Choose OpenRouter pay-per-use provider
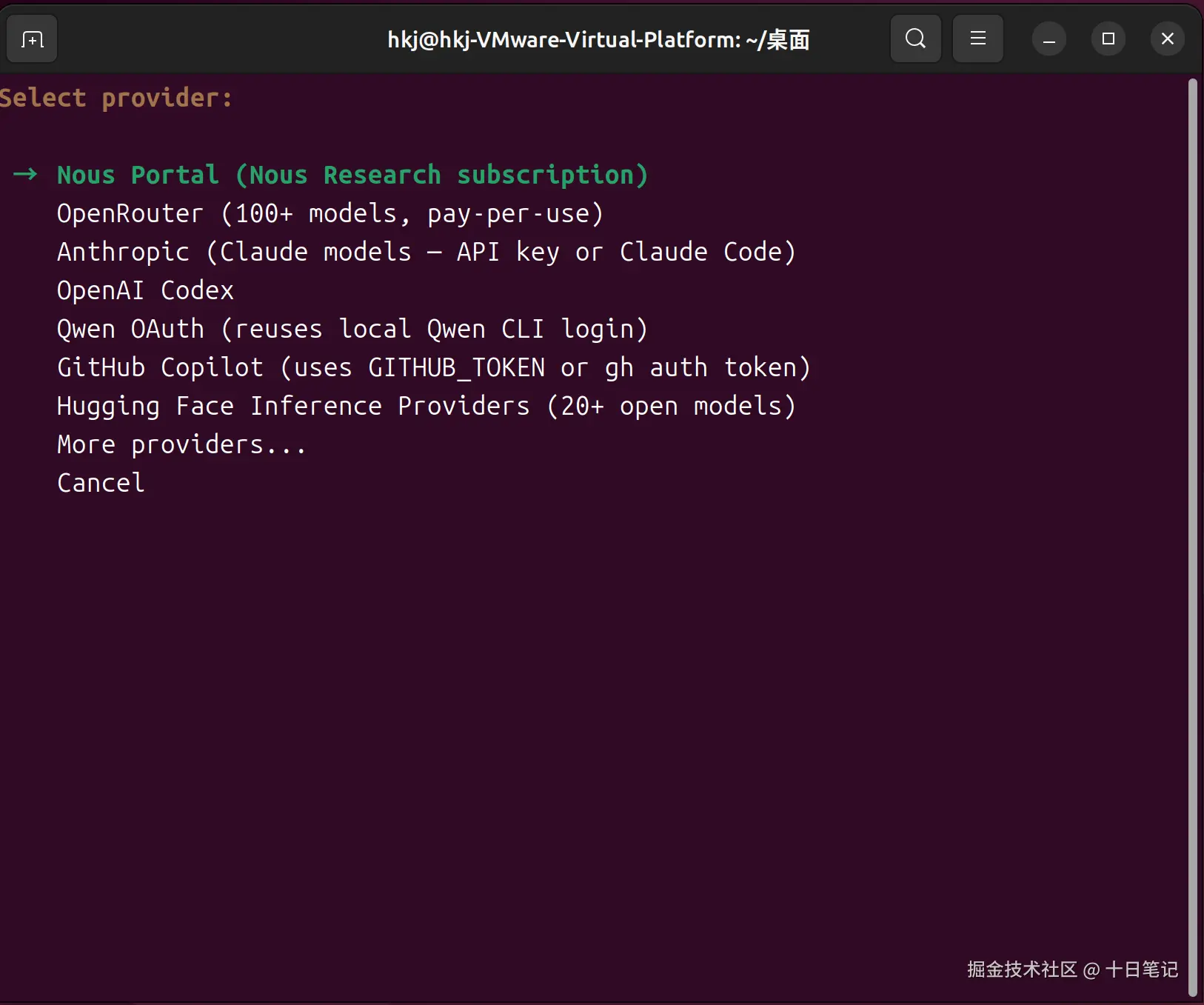The height and width of the screenshot is (1005, 1204). tap(330, 214)
